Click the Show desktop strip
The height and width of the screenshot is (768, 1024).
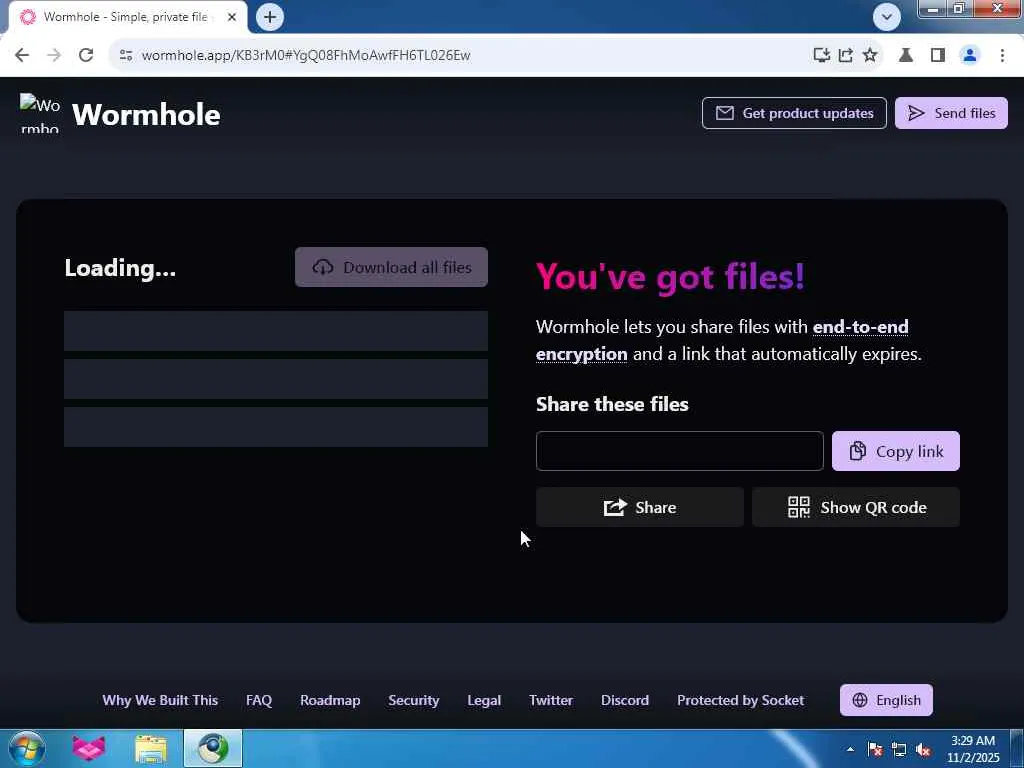tap(1018, 748)
